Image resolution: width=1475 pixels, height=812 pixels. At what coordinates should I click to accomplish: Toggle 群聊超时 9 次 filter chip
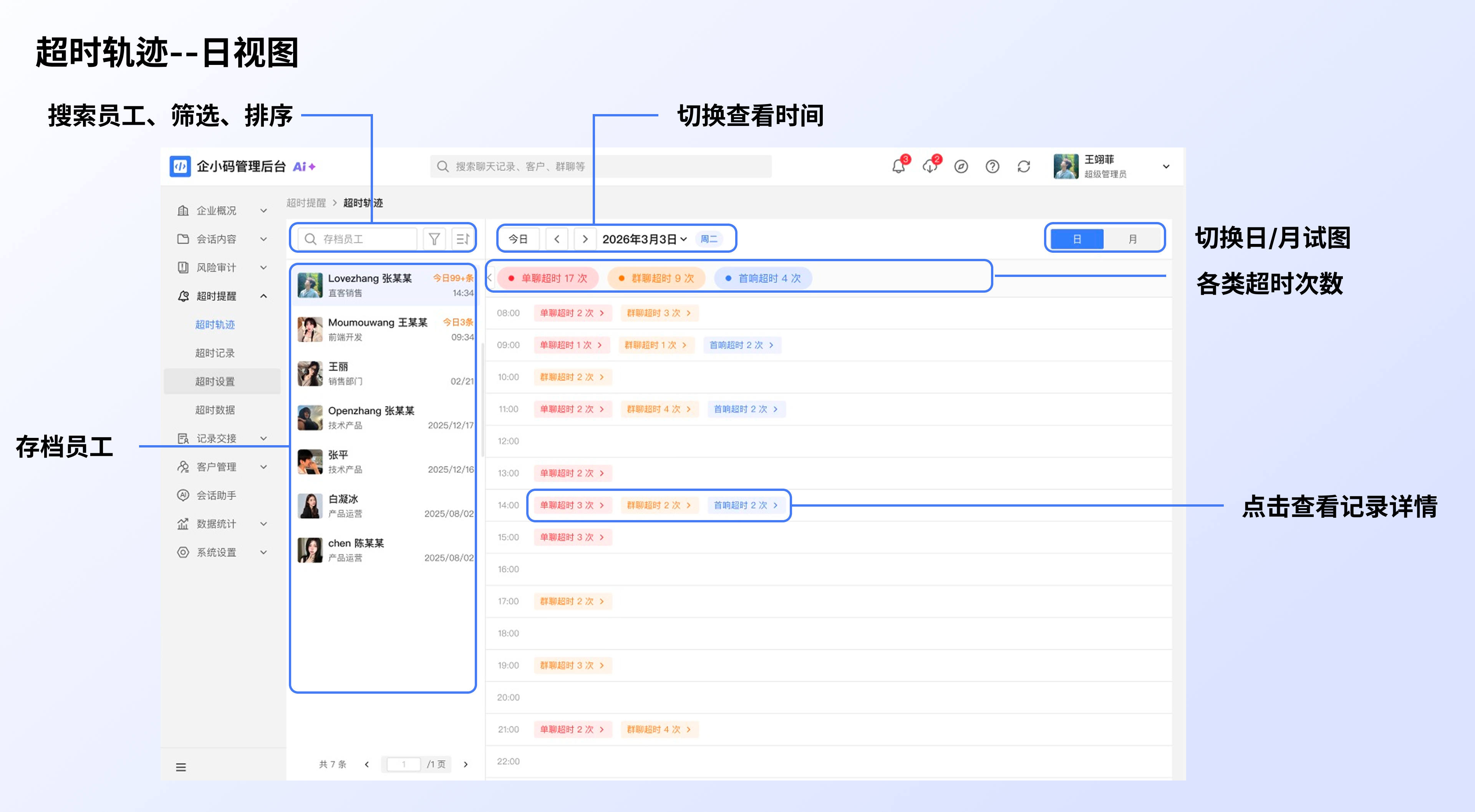click(x=657, y=278)
